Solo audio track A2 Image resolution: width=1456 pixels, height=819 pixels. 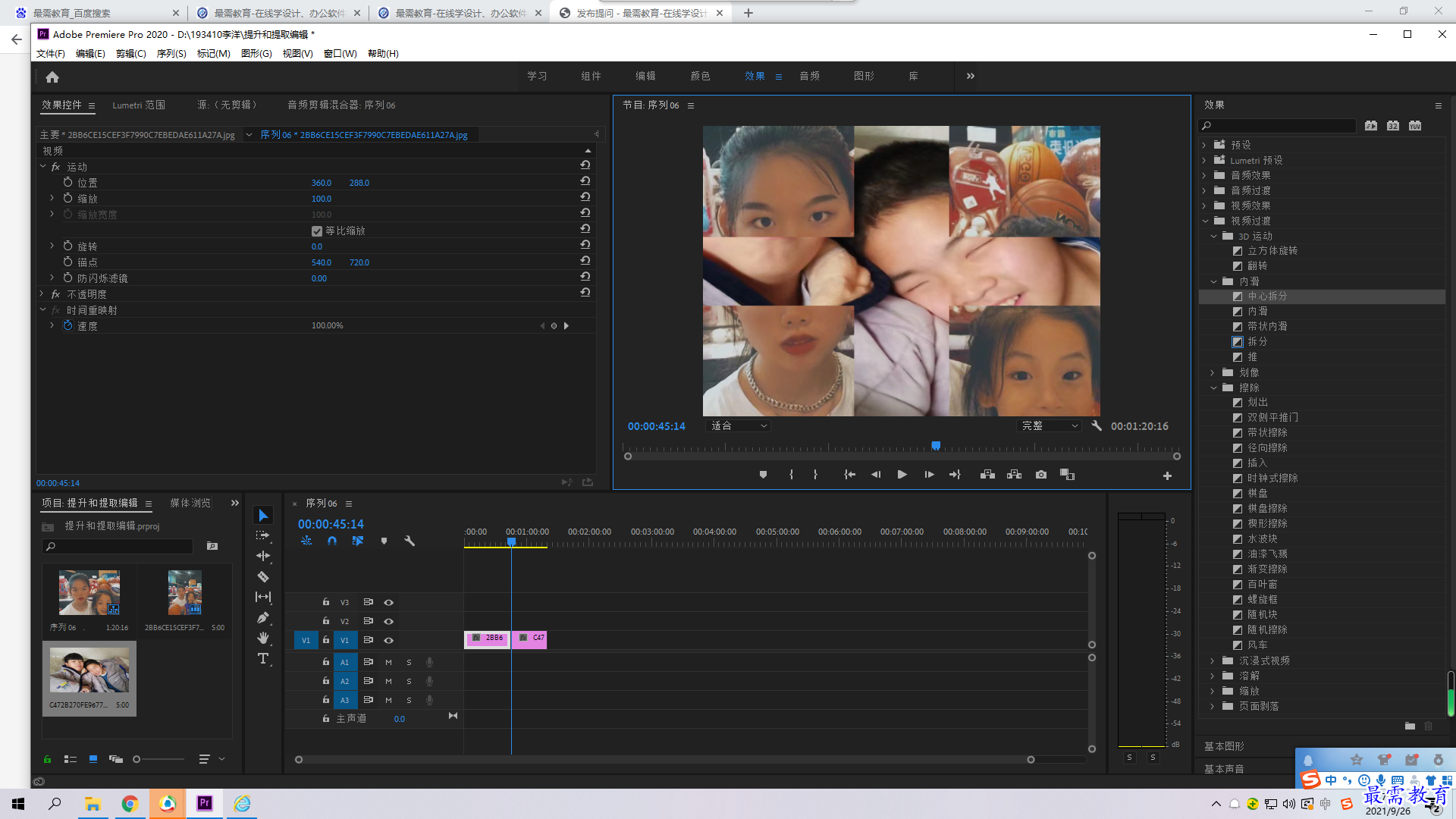[409, 682]
